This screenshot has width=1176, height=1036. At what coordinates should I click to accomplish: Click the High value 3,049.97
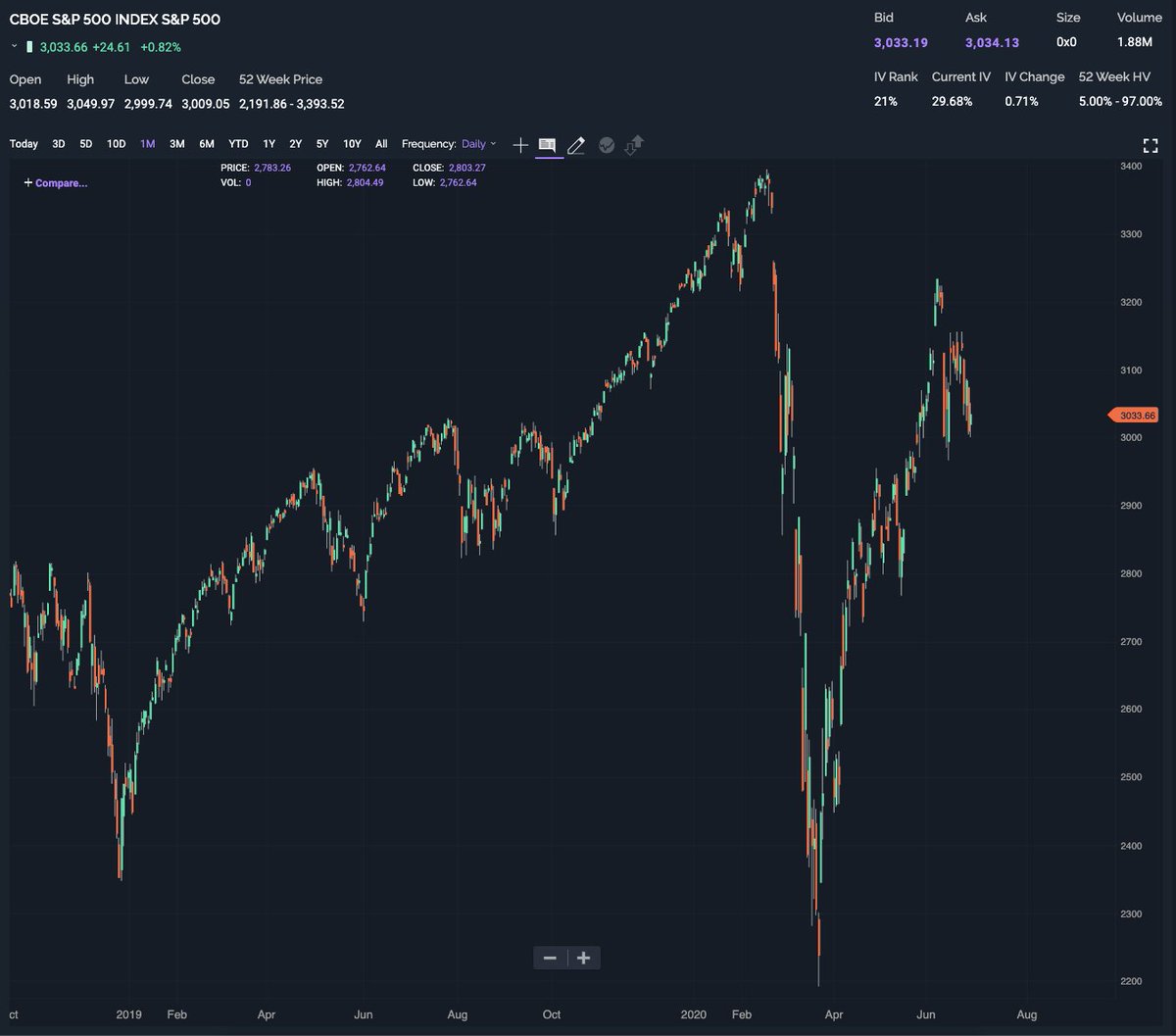tap(91, 103)
